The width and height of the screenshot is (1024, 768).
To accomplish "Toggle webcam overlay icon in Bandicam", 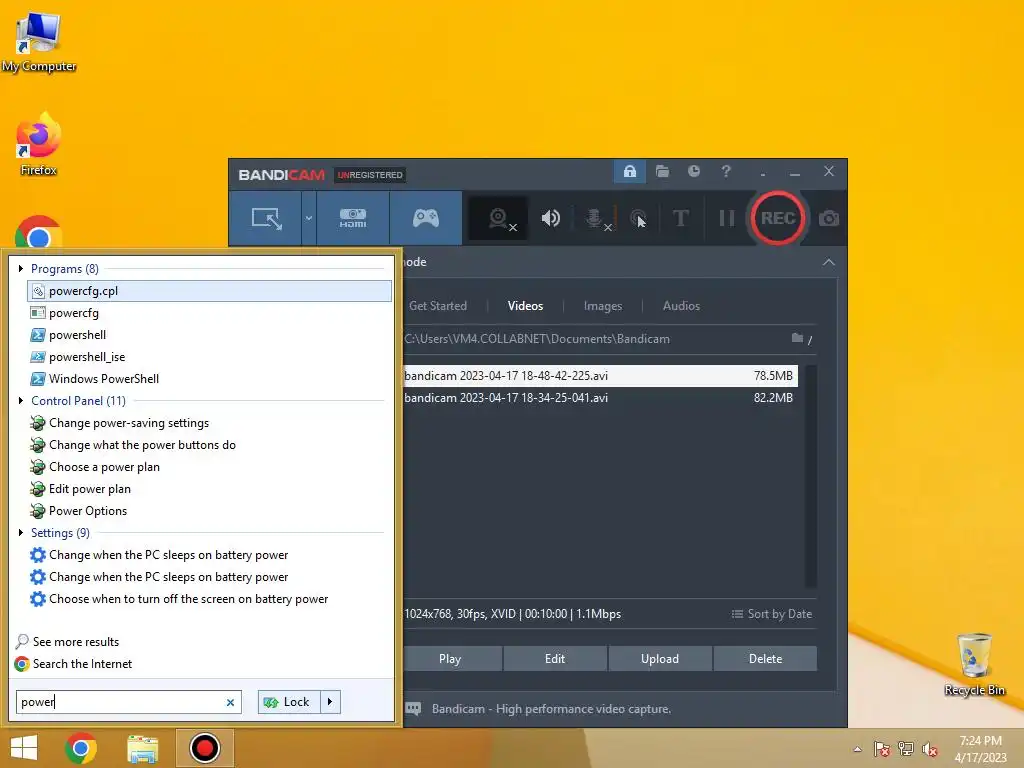I will [500, 219].
